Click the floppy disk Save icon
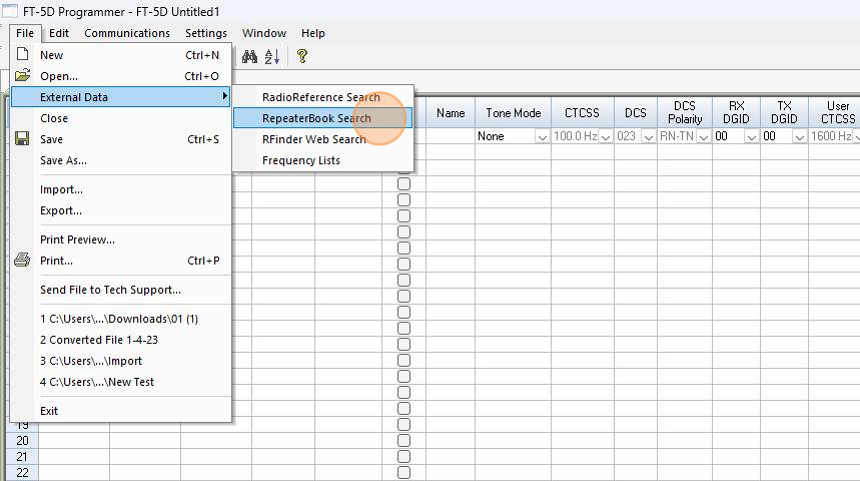 pos(22,138)
